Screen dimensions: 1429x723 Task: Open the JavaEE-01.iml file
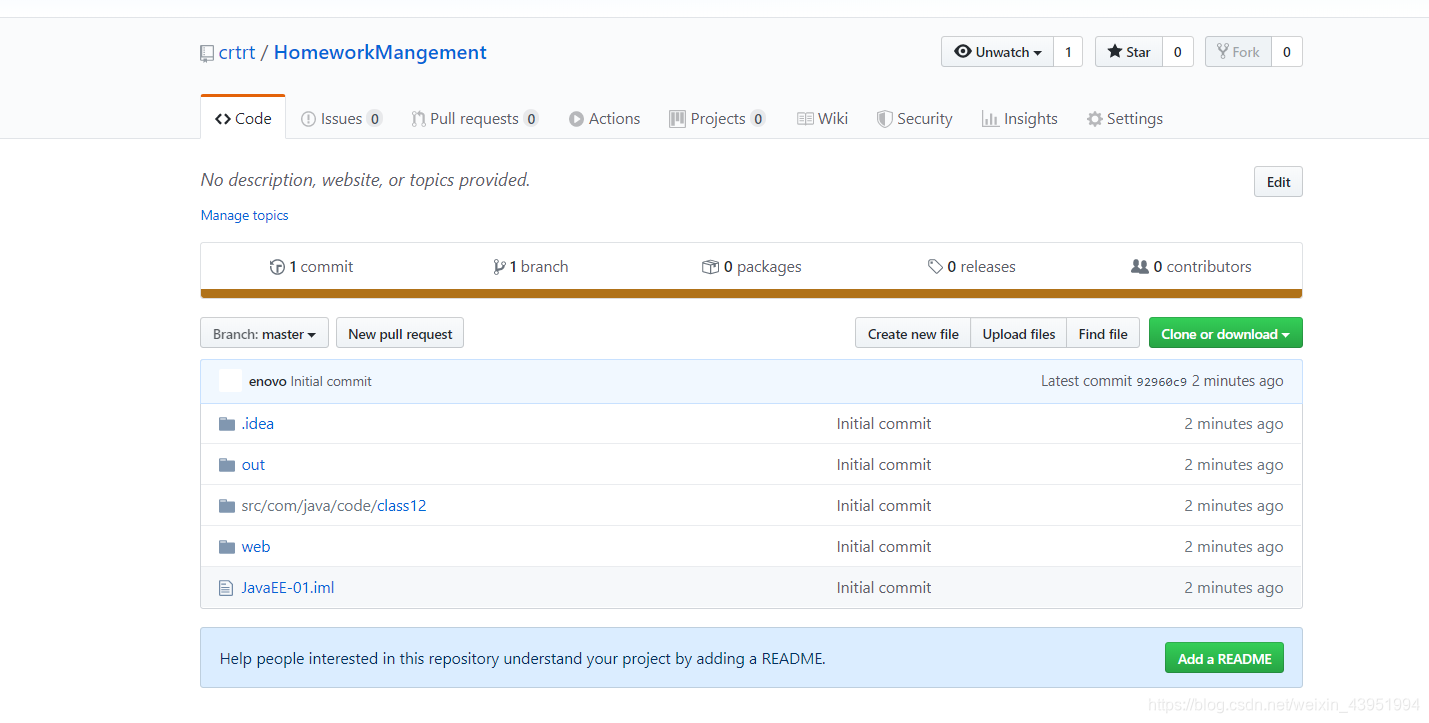pos(288,588)
